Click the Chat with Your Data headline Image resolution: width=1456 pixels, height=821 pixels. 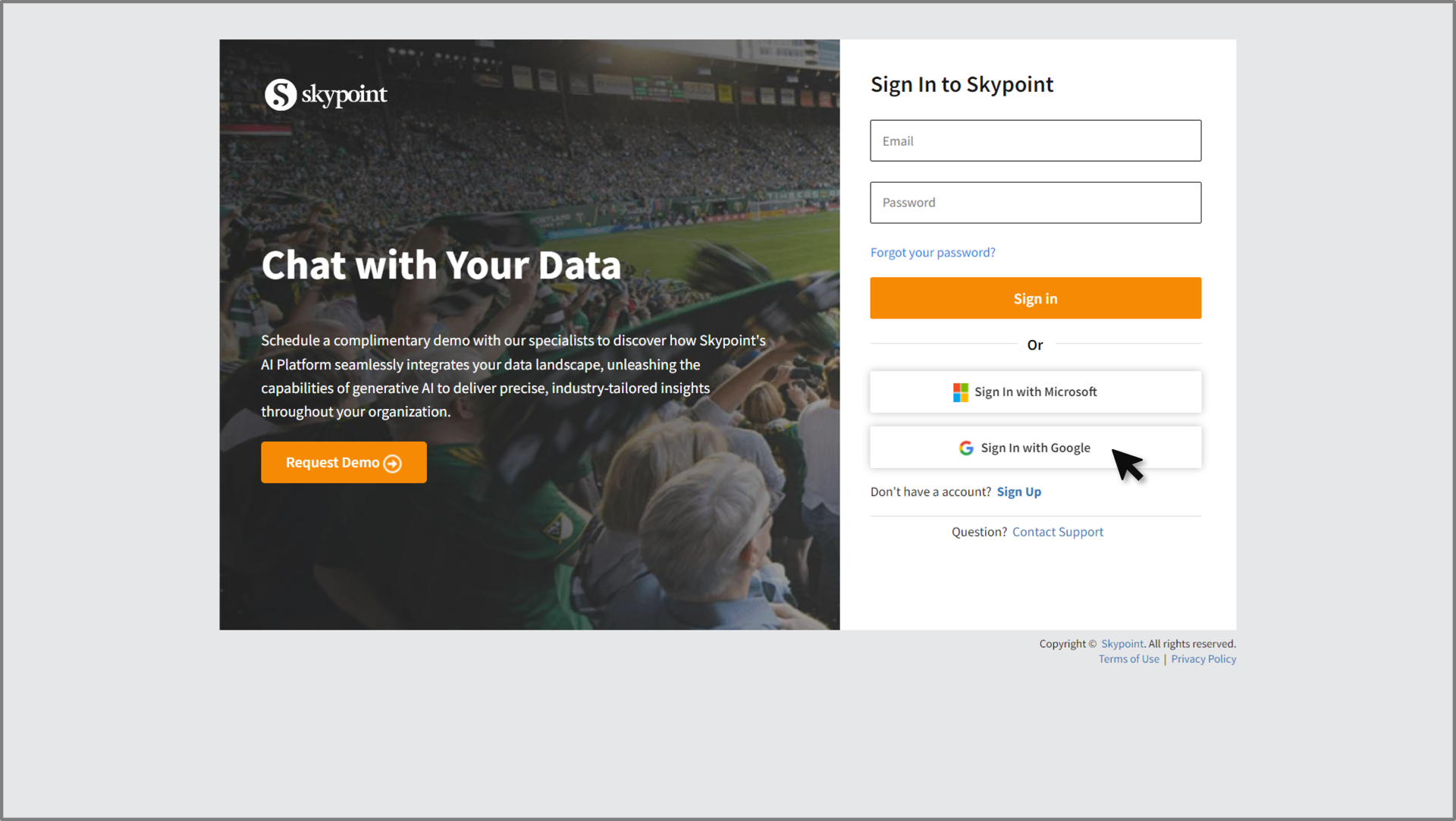(x=441, y=266)
